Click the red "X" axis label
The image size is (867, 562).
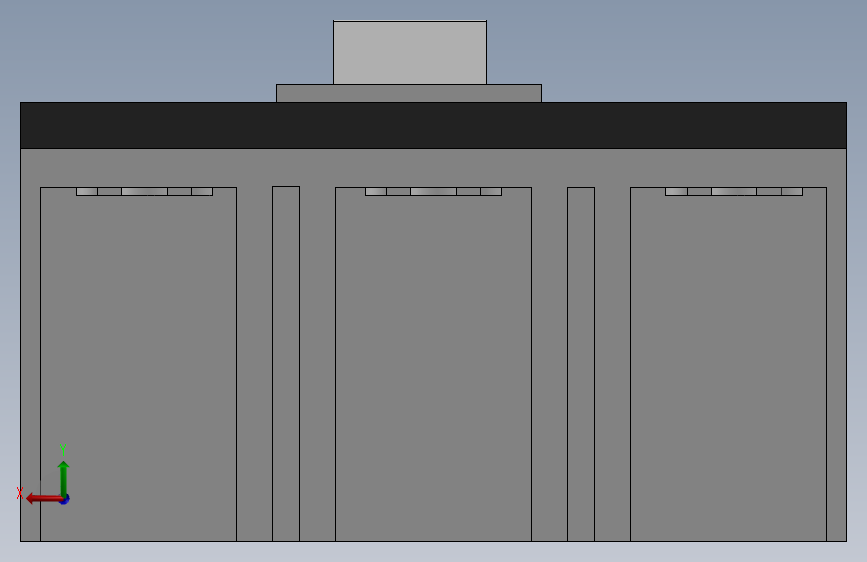(20, 493)
